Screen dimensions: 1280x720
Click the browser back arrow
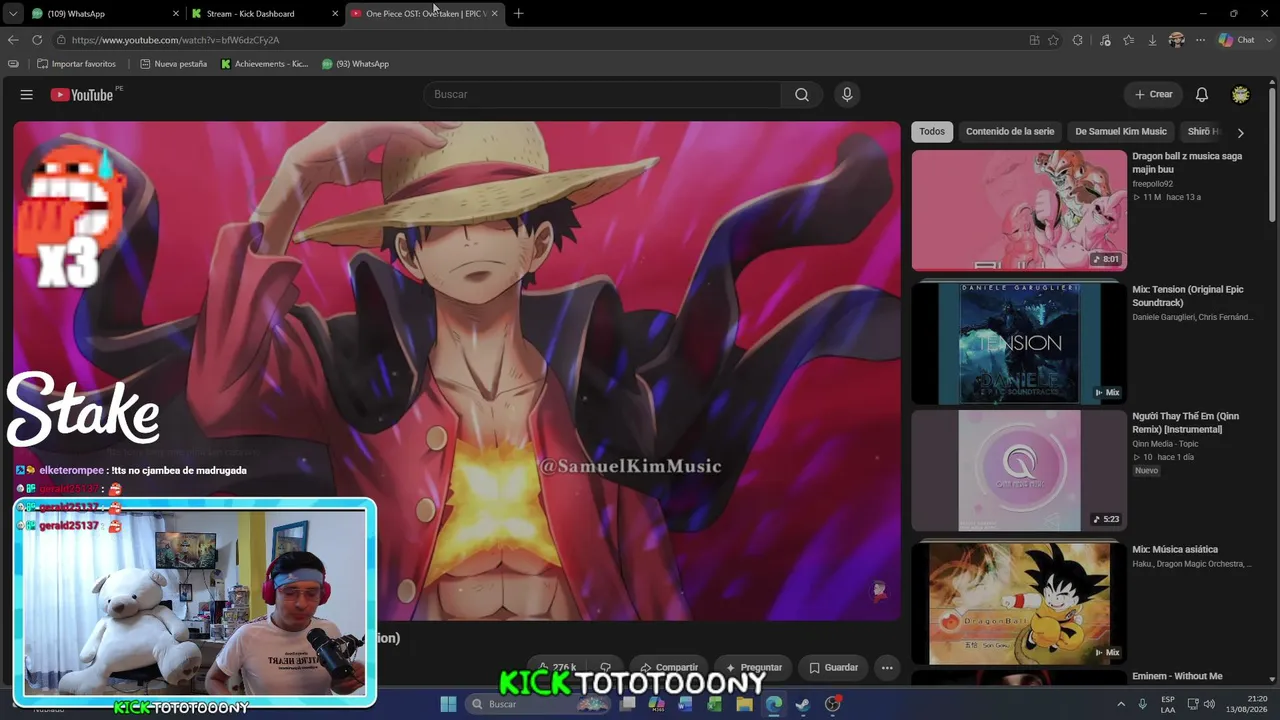[x=13, y=40]
